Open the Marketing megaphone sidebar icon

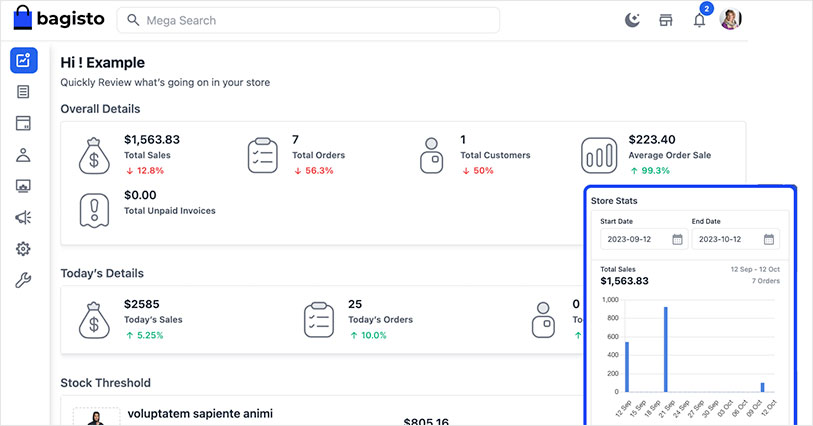pyautogui.click(x=24, y=218)
